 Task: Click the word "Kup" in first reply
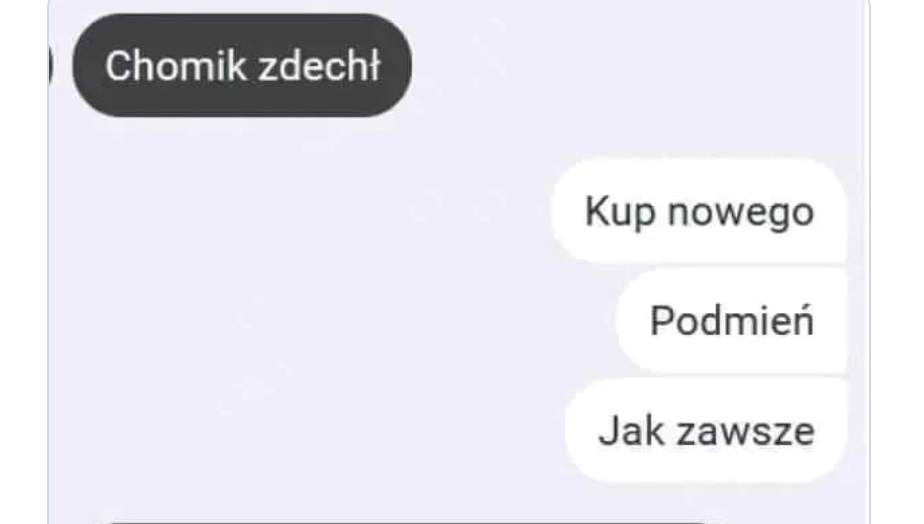(620, 212)
